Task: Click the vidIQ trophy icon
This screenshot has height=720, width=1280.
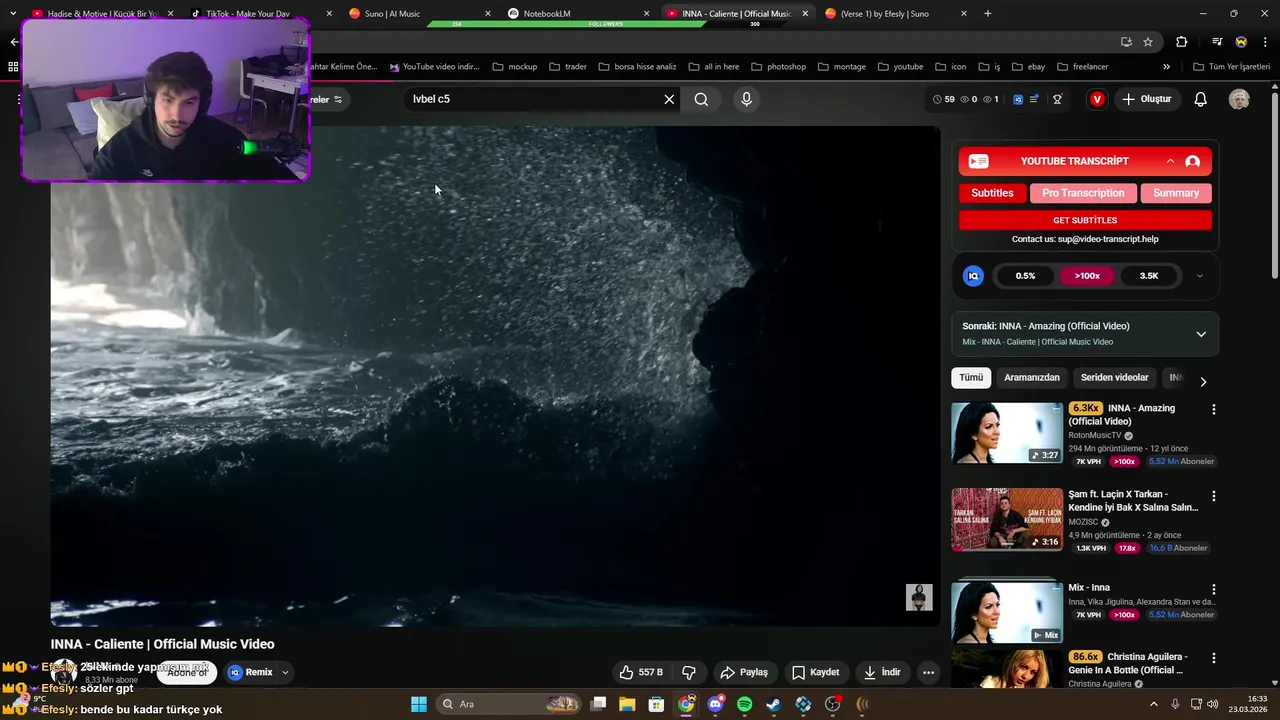Action: 1057,99
